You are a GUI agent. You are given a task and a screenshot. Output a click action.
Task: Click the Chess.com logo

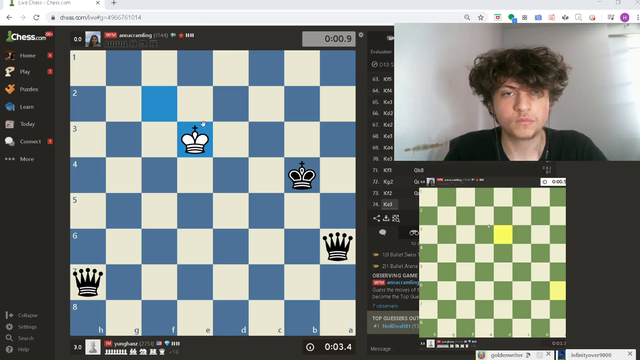click(x=26, y=37)
